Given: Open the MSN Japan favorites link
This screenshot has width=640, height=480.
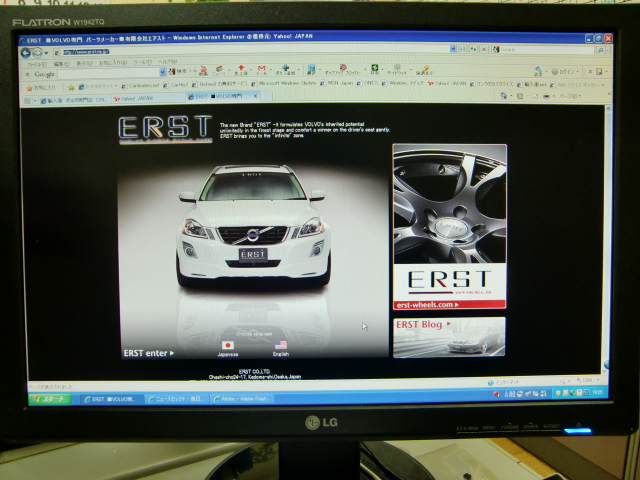Looking at the screenshot, I should coord(337,83).
